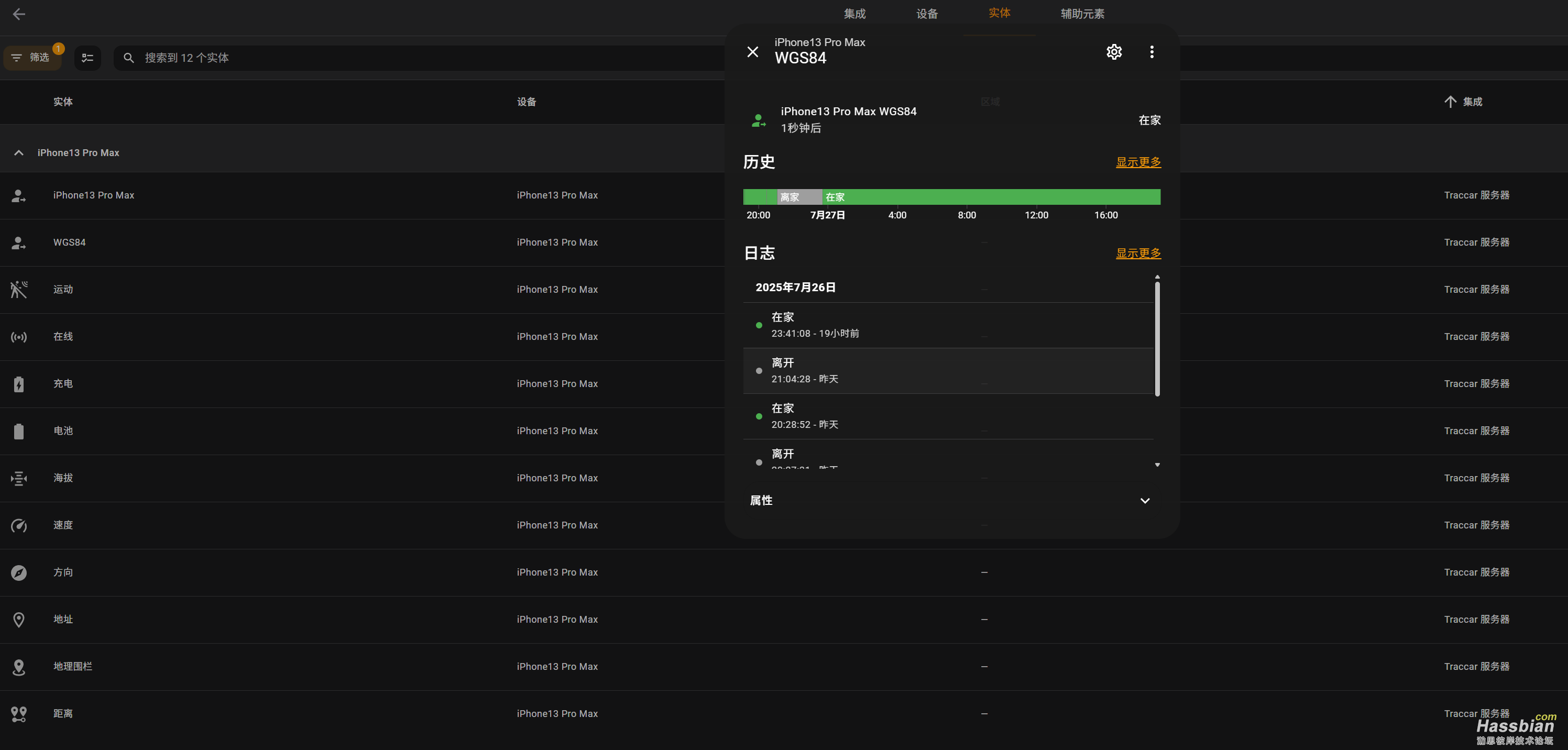1568x750 pixels.
Task: Open the 地理围栏 entity row
Action: coord(784,667)
